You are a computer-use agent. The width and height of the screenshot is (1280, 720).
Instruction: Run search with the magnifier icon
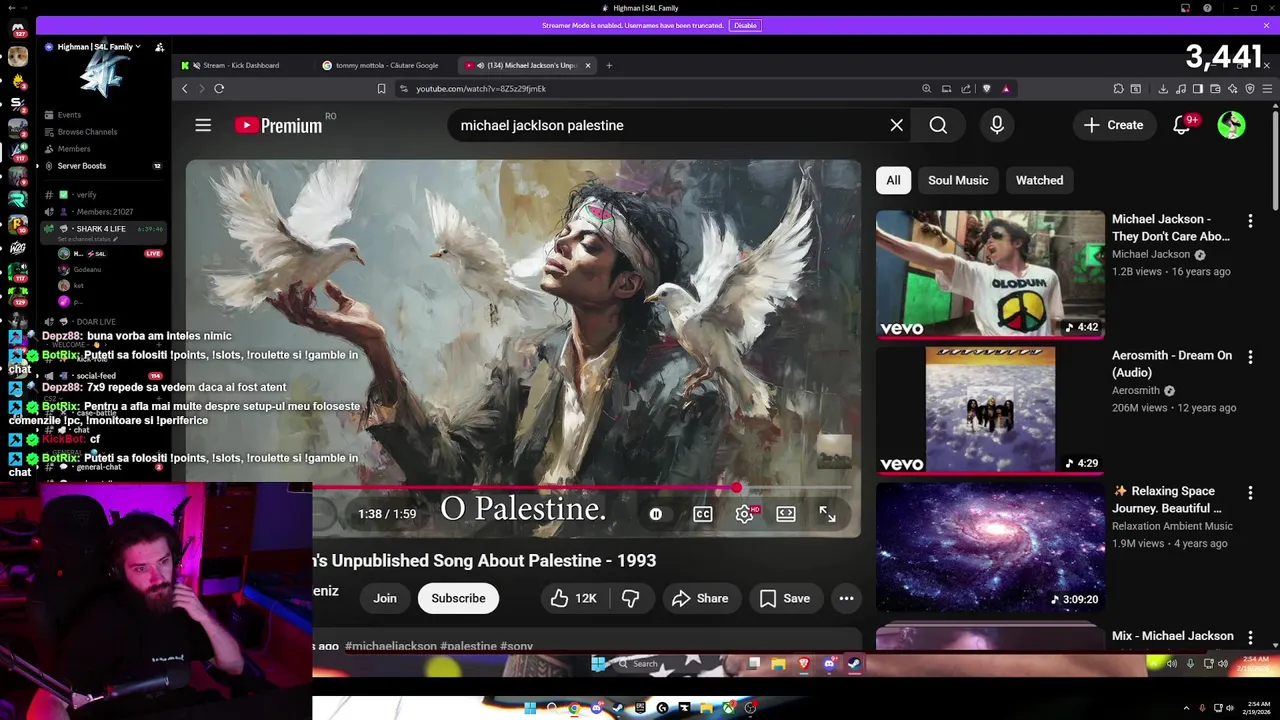click(x=938, y=125)
